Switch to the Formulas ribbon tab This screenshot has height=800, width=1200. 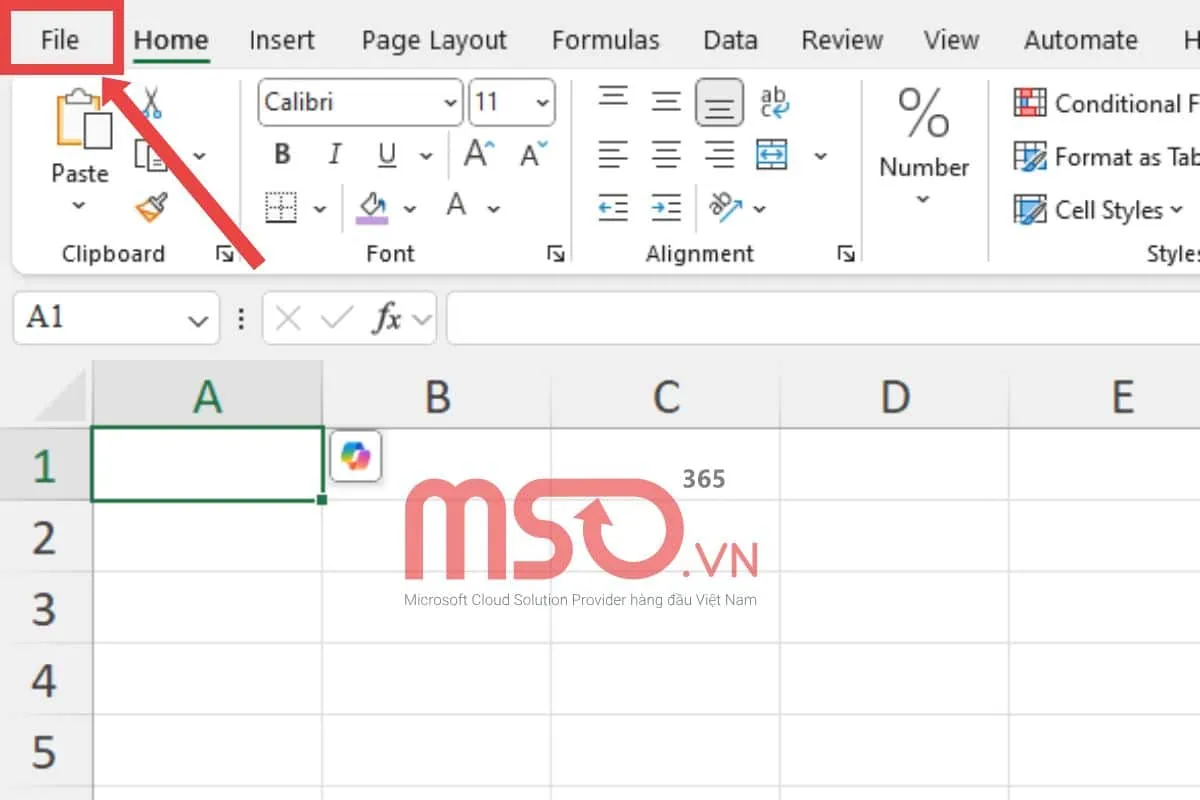605,40
